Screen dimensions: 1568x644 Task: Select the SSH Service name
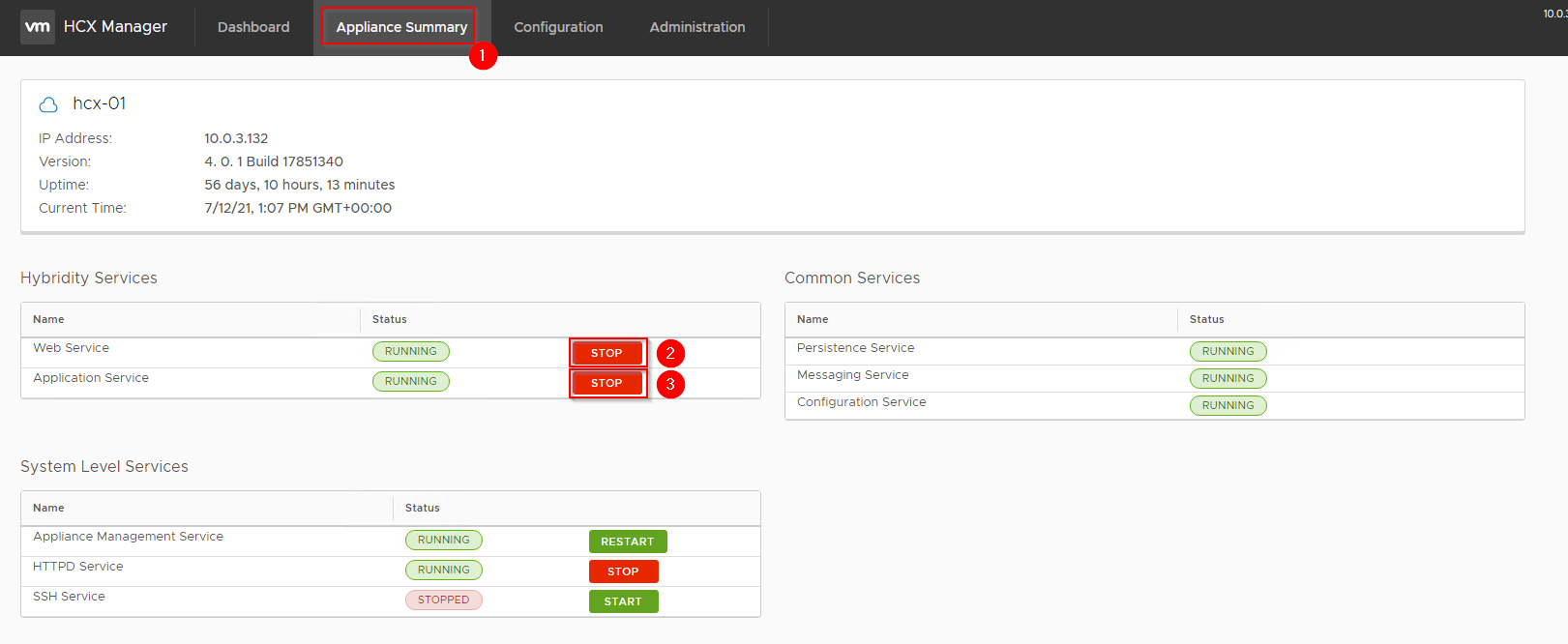coord(69,597)
